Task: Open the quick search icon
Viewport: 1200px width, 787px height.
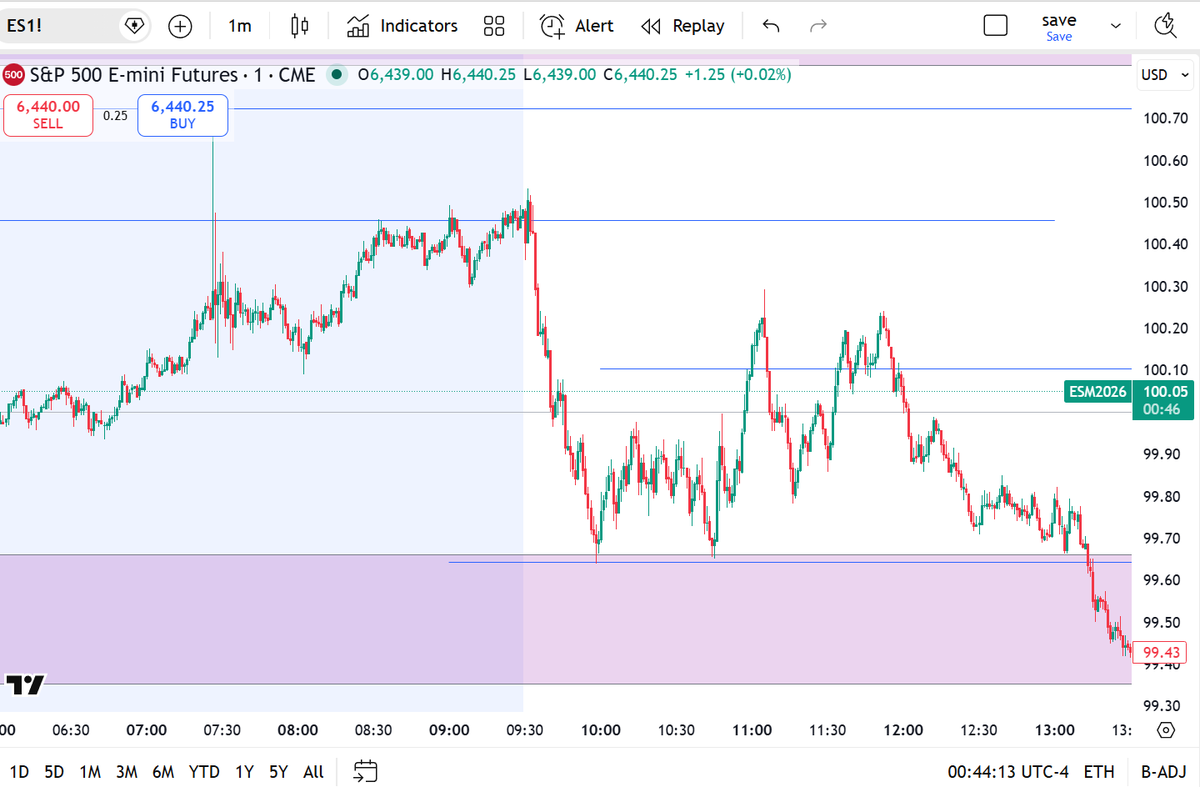Action: (1165, 26)
